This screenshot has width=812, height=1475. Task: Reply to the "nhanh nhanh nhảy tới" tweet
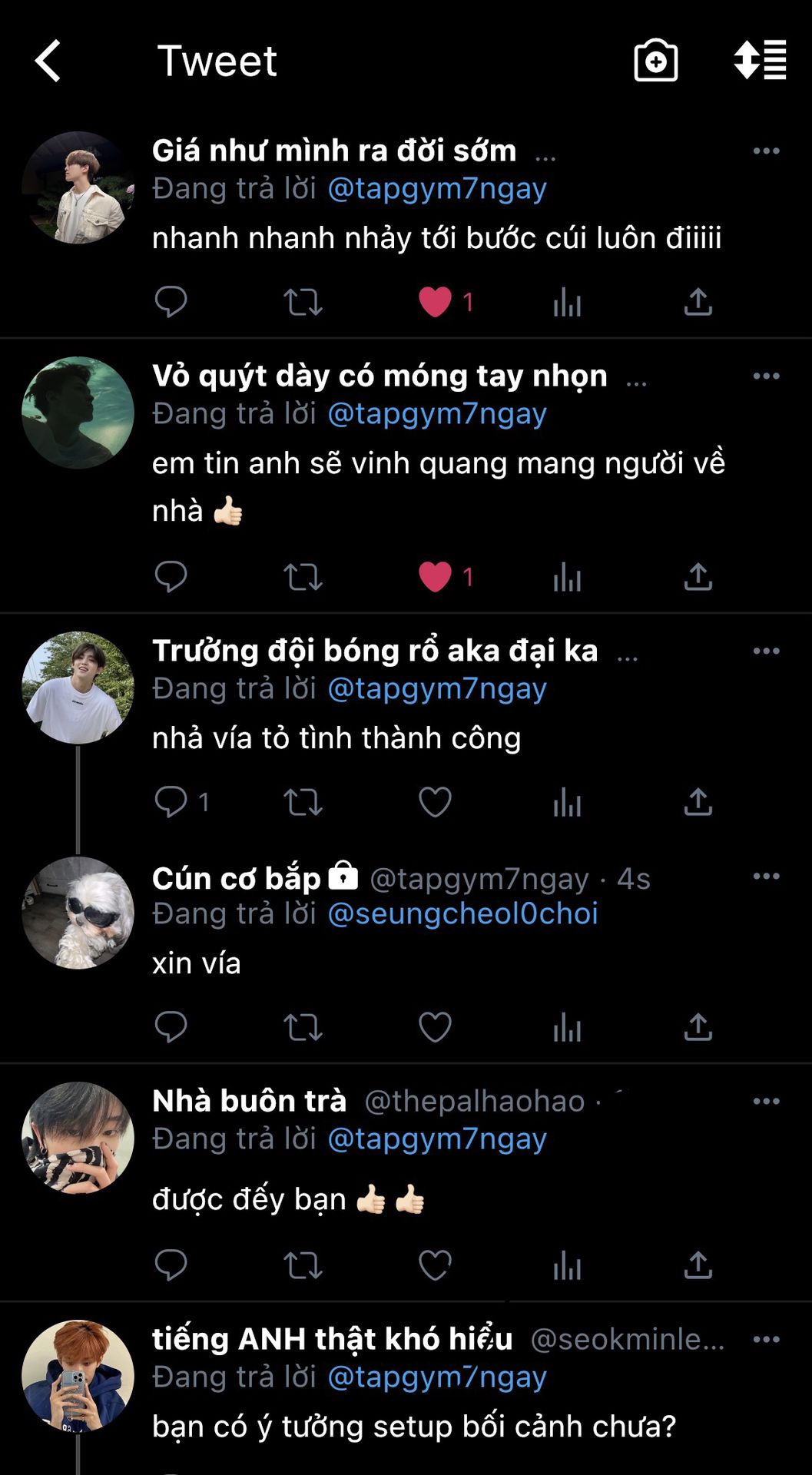[x=171, y=302]
